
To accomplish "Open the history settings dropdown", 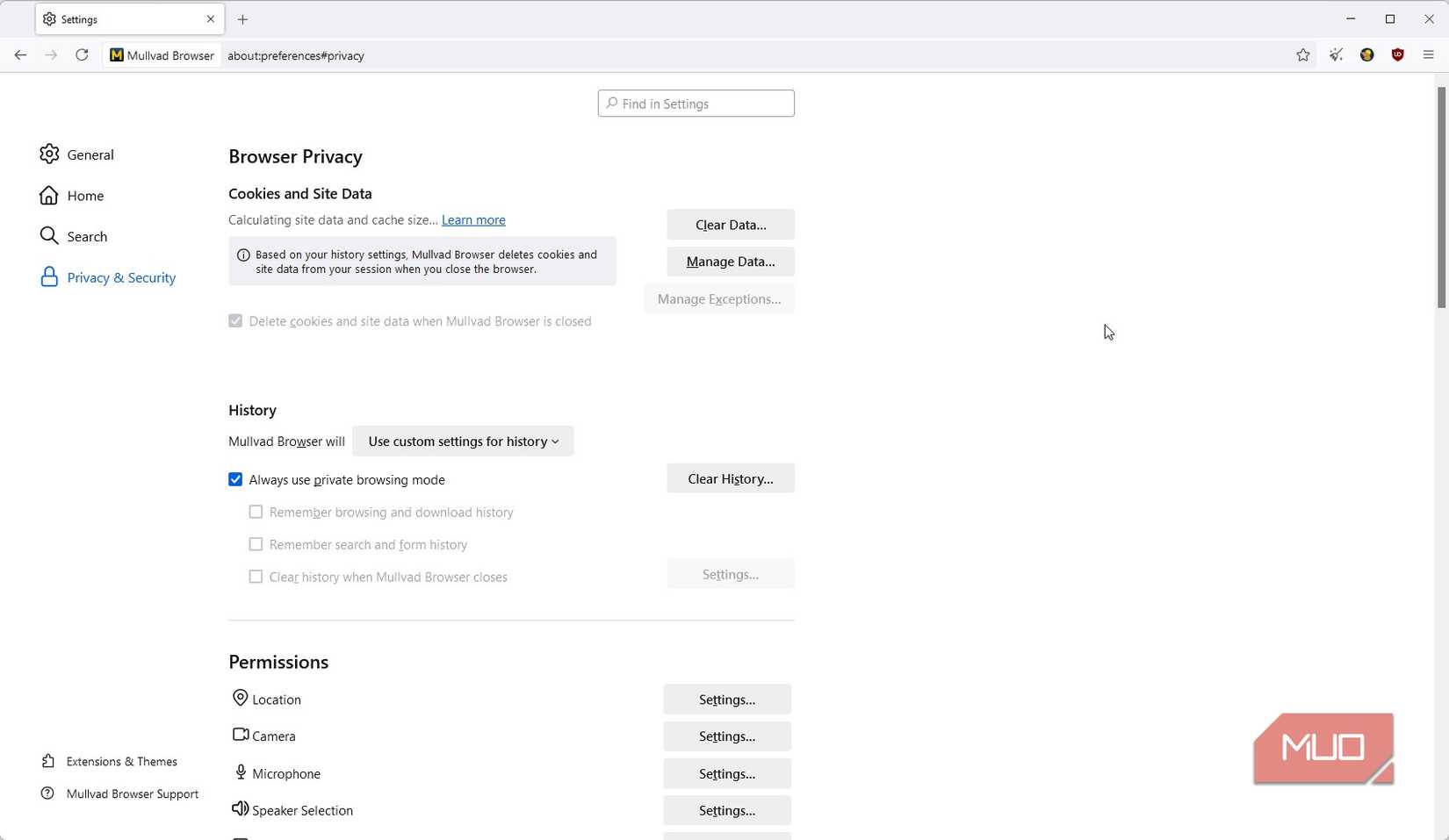I will coord(463,442).
